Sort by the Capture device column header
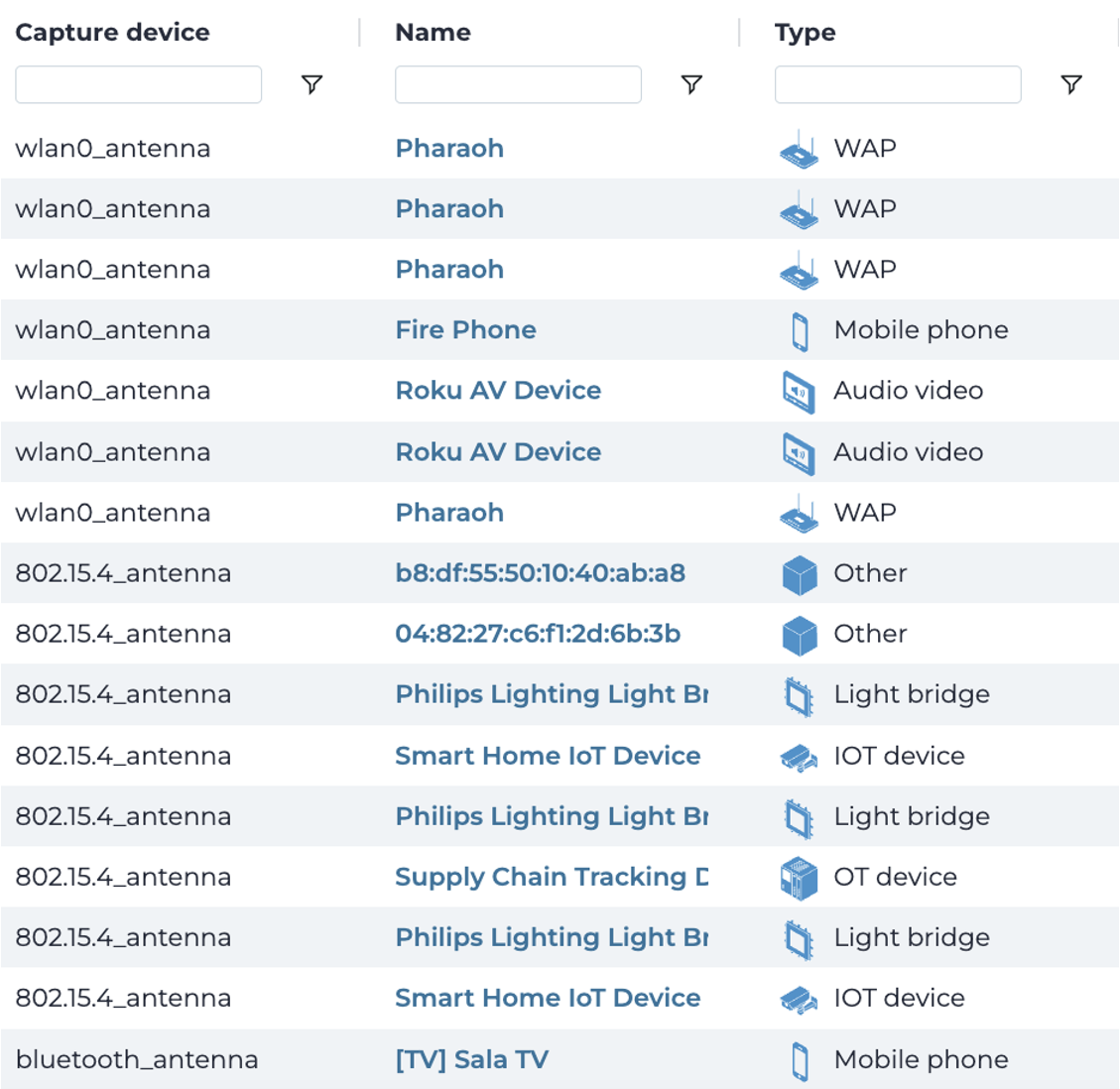 (112, 33)
